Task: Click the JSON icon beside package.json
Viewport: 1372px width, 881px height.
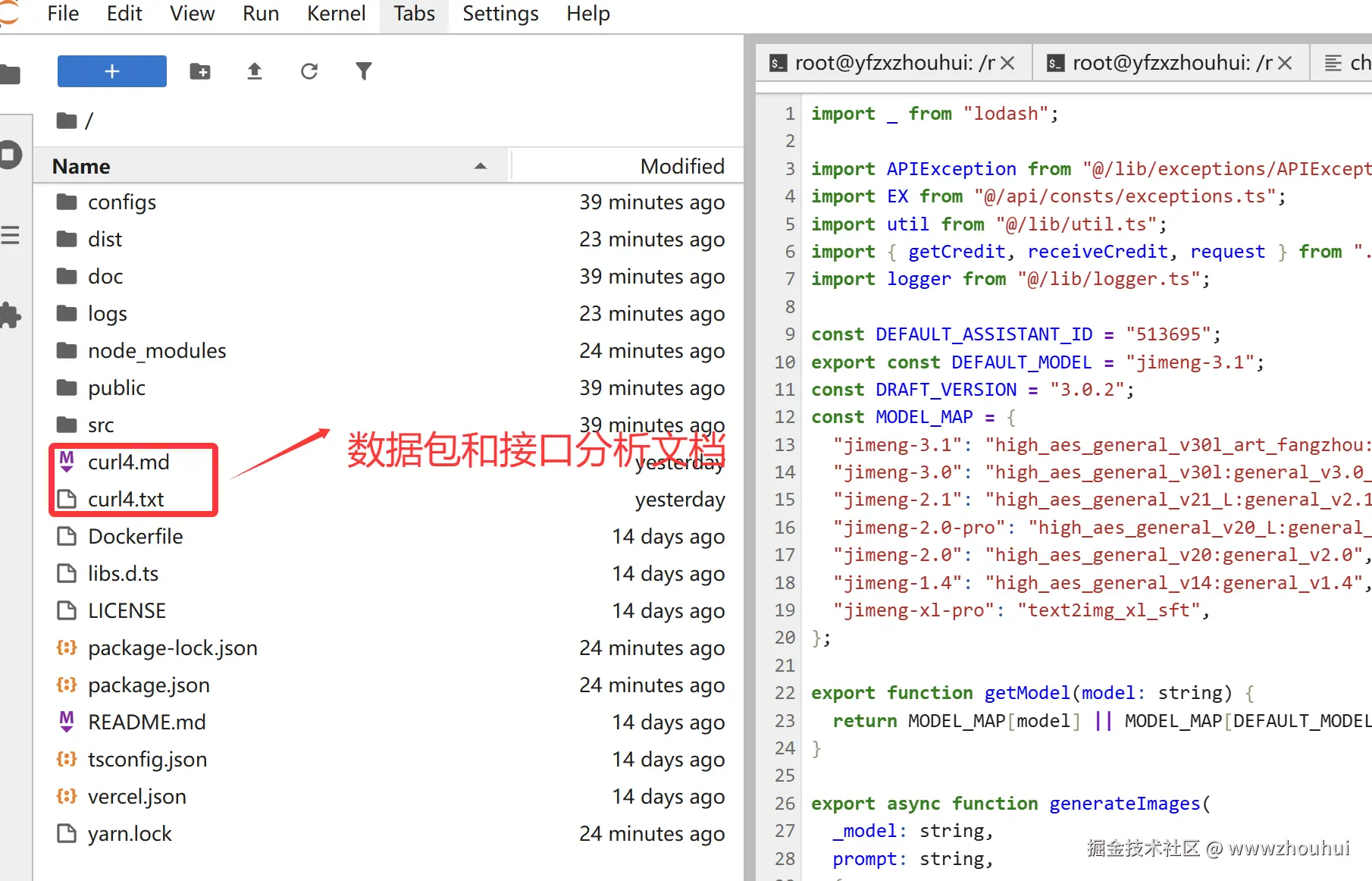Action: pos(67,685)
